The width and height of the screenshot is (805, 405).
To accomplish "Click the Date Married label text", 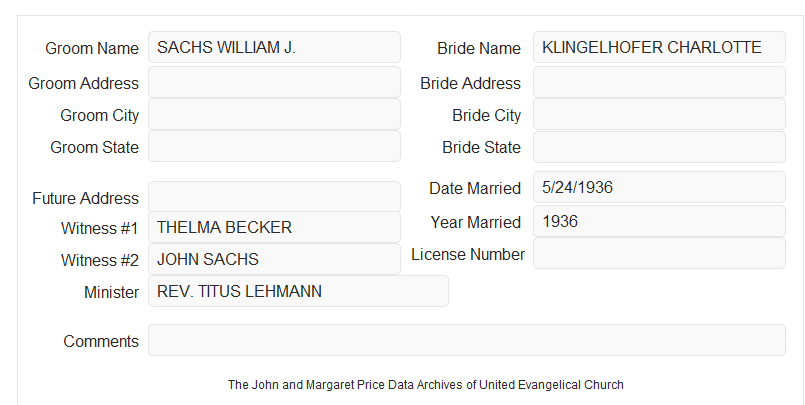I will (475, 188).
